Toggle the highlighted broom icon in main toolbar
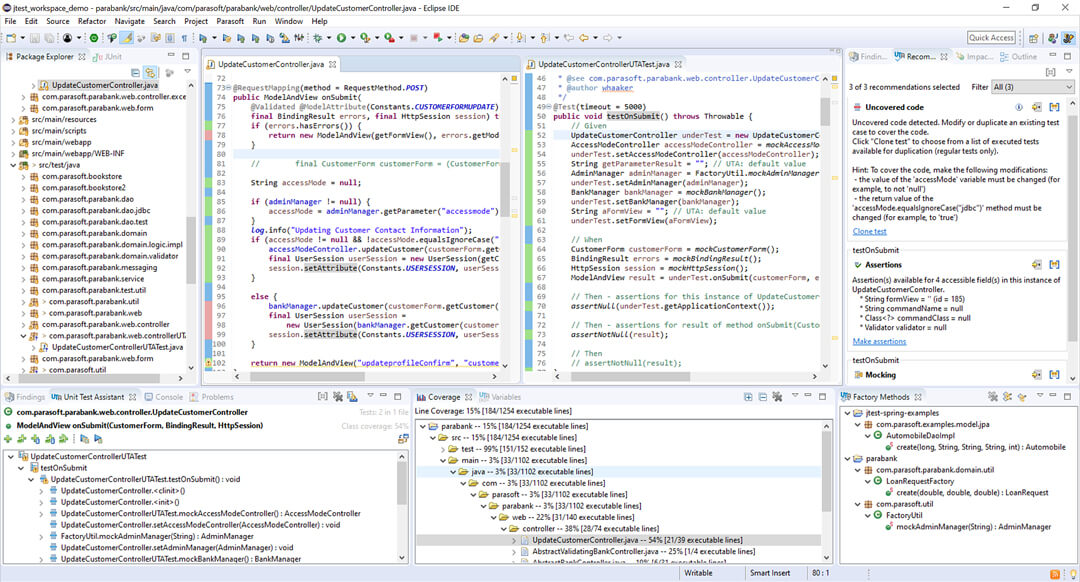Image resolution: width=1080 pixels, height=582 pixels. click(127, 38)
